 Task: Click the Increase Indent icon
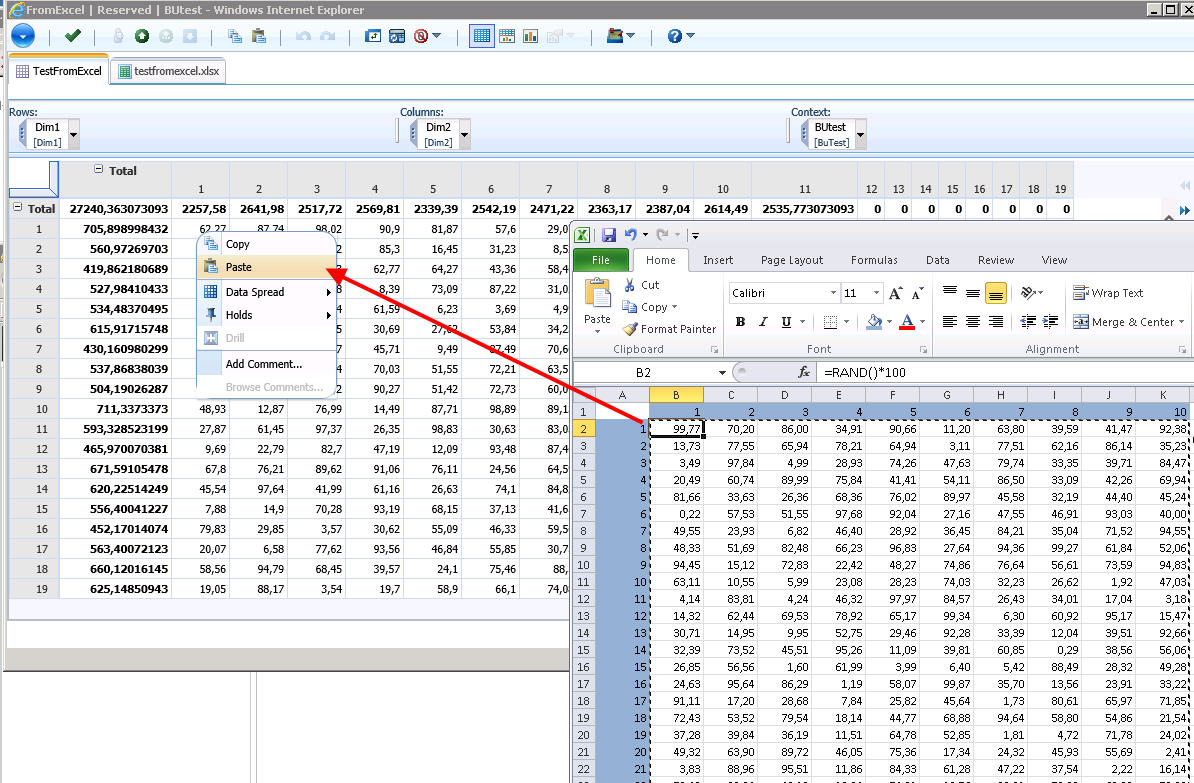pyautogui.click(x=1050, y=322)
